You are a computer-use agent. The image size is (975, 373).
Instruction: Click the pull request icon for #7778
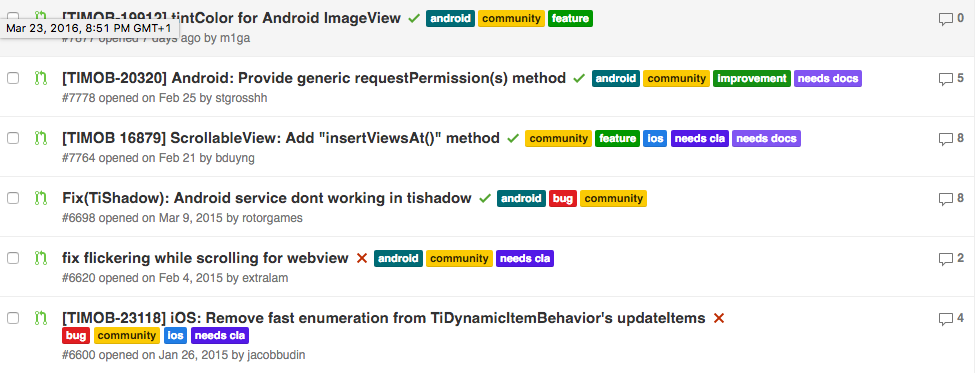point(41,78)
